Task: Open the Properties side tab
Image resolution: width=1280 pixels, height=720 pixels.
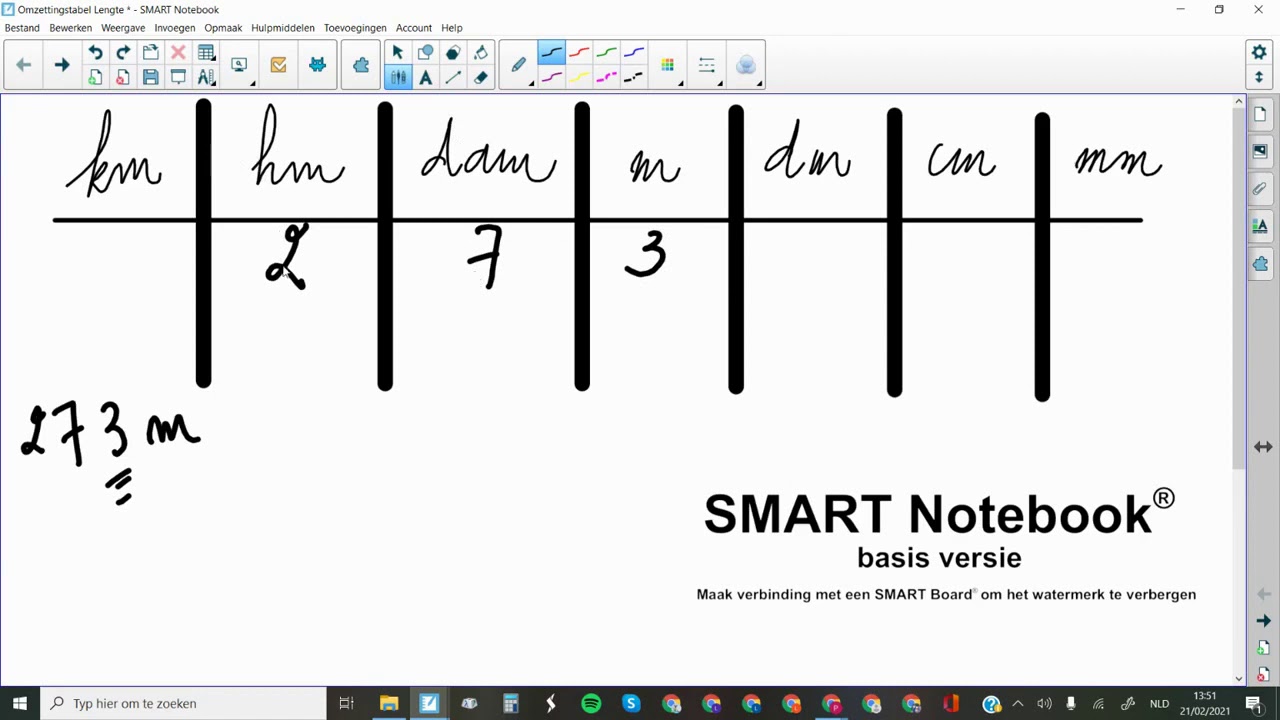Action: coord(1260,226)
